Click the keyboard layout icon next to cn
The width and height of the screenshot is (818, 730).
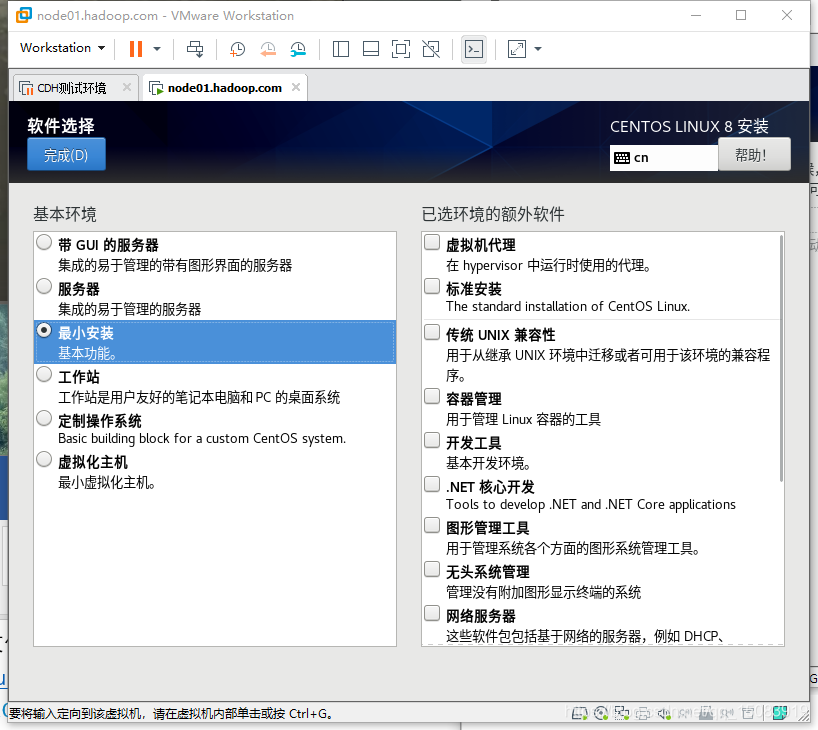[622, 158]
